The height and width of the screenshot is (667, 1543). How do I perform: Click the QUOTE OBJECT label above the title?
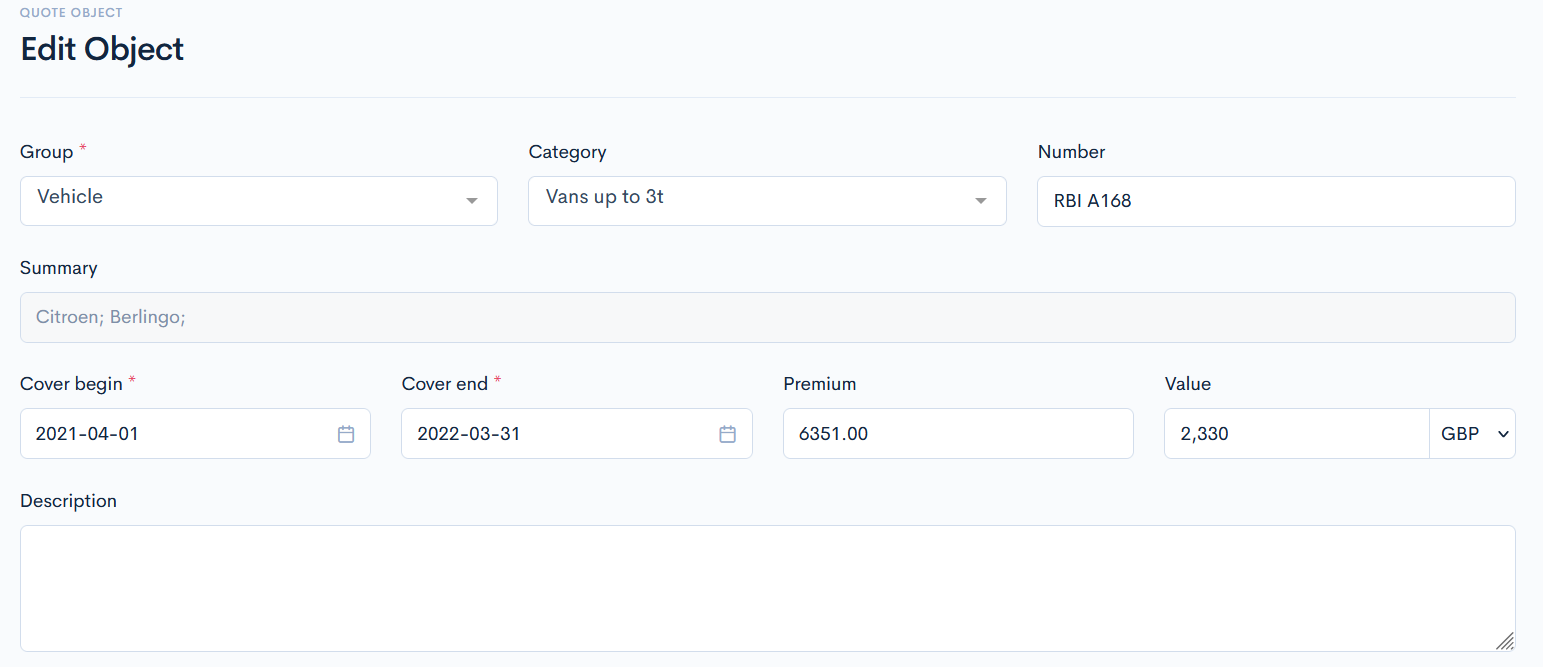(x=71, y=13)
